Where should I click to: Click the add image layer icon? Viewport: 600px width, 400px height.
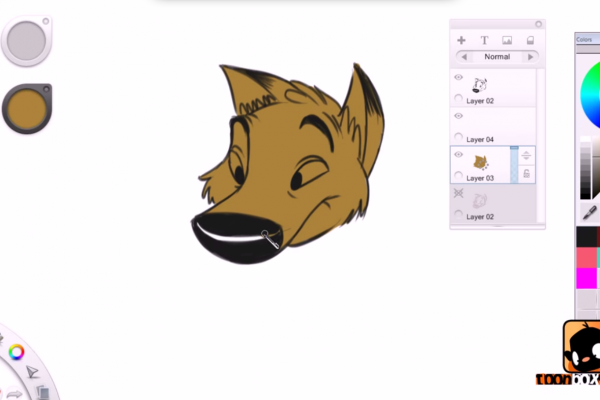point(507,41)
